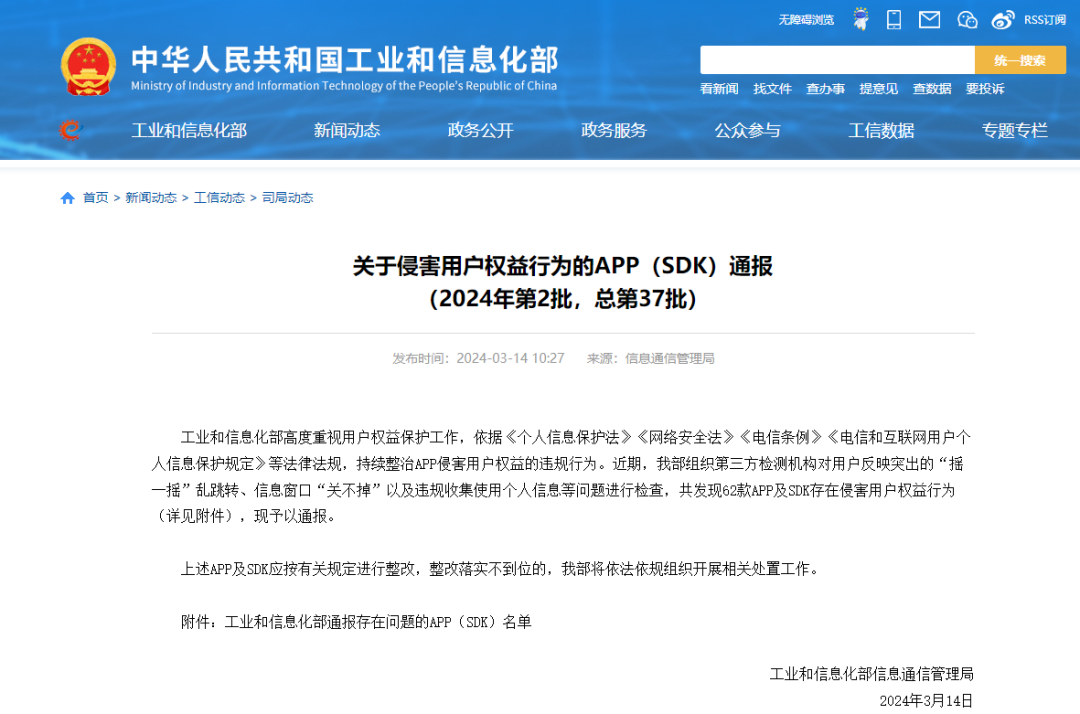This screenshot has height=714, width=1080.
Task: Click the 要投诉 complaint link
Action: point(983,89)
